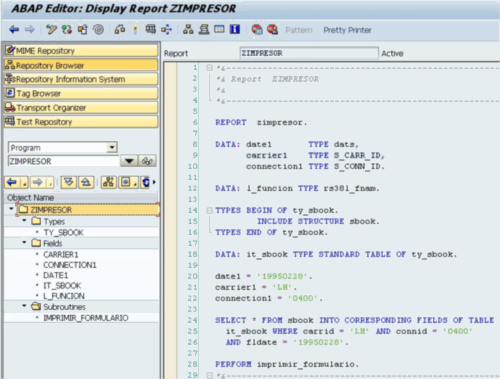Screen dimensions: 500x379
Task: Click the Forward arrow in top toolbar
Action: [x=30, y=30]
